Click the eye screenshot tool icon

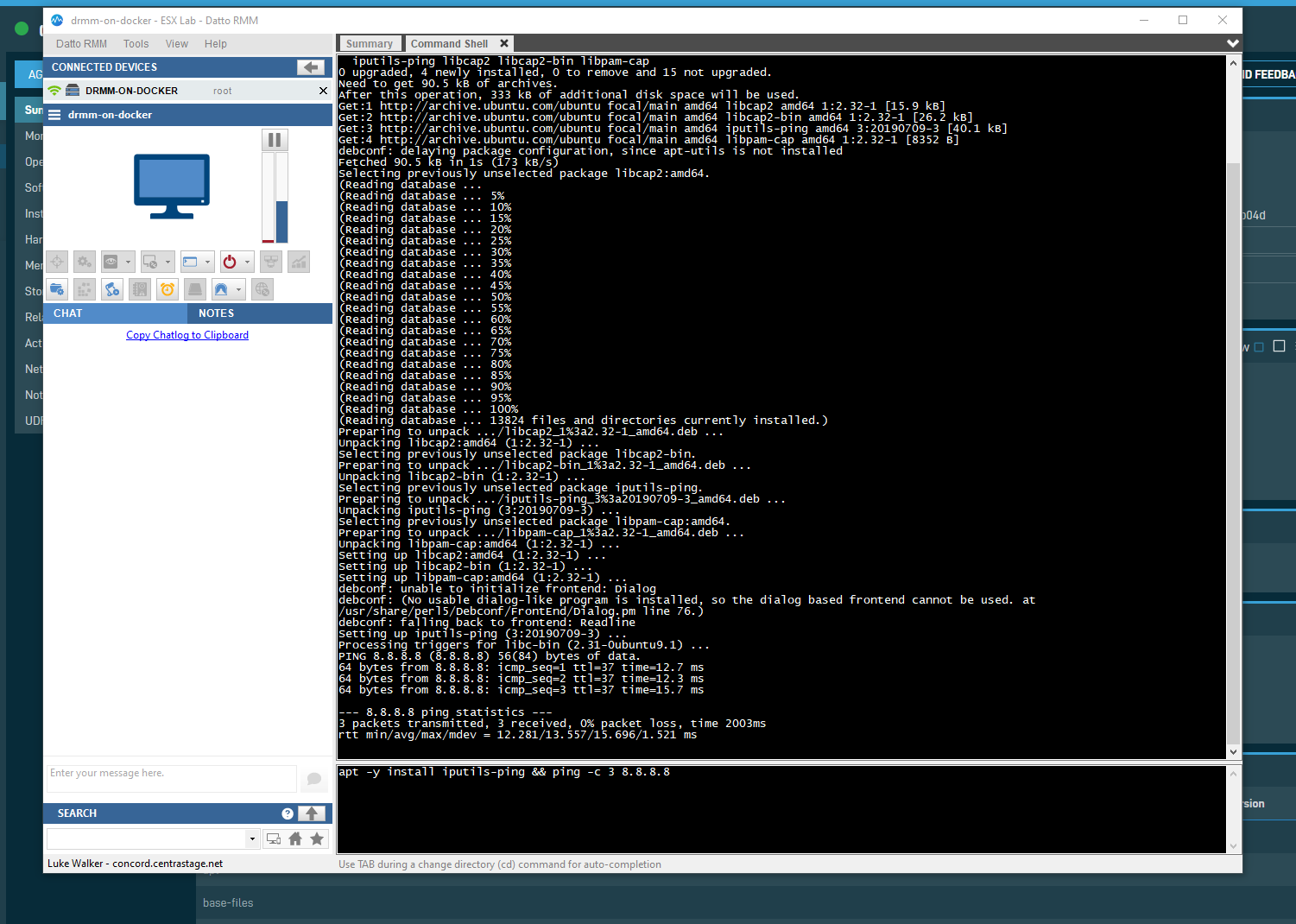pyautogui.click(x=111, y=262)
